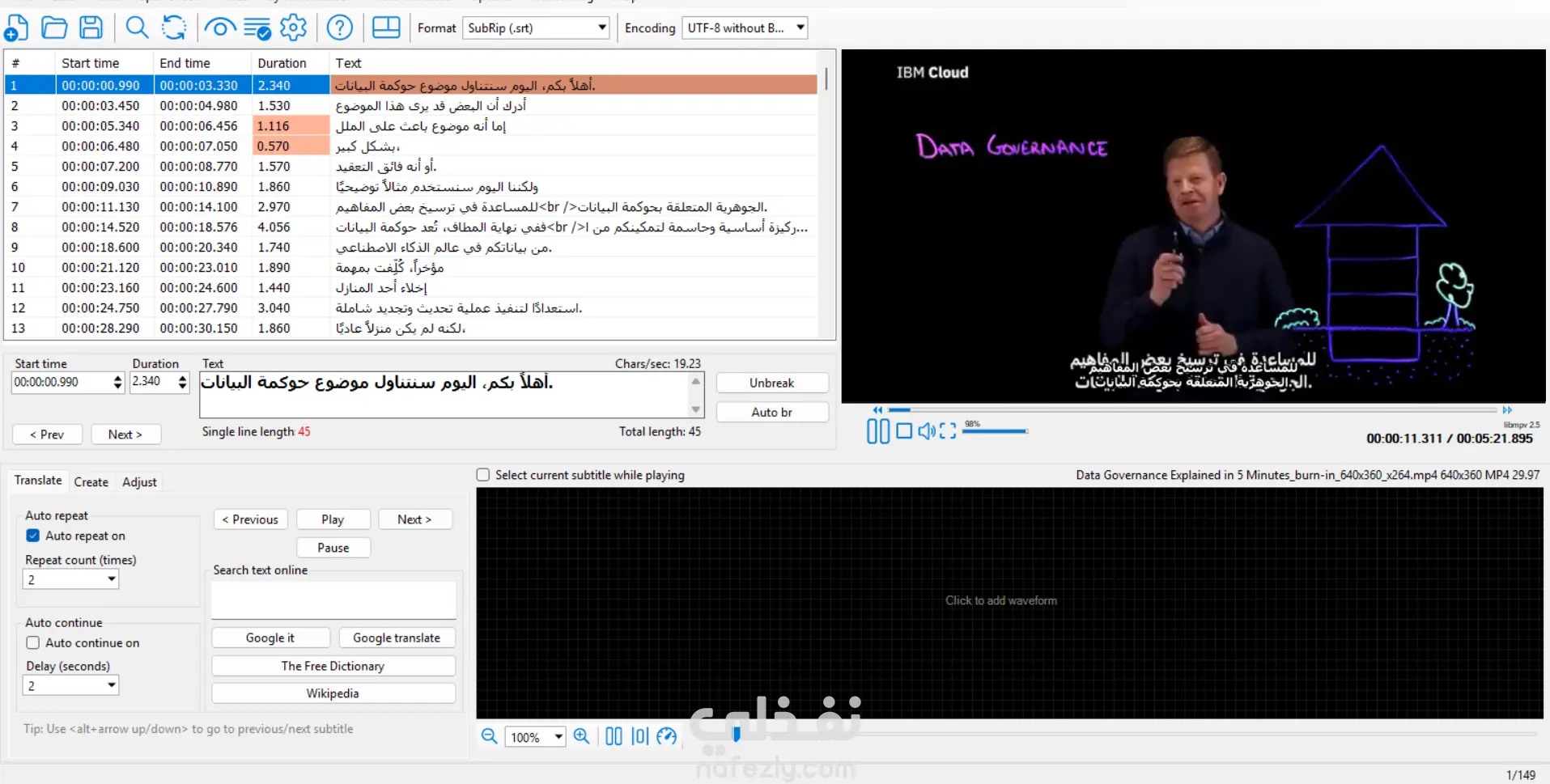Select subtitle row 7 at 00:00:11.130
This screenshot has width=1550, height=784.
(x=411, y=207)
